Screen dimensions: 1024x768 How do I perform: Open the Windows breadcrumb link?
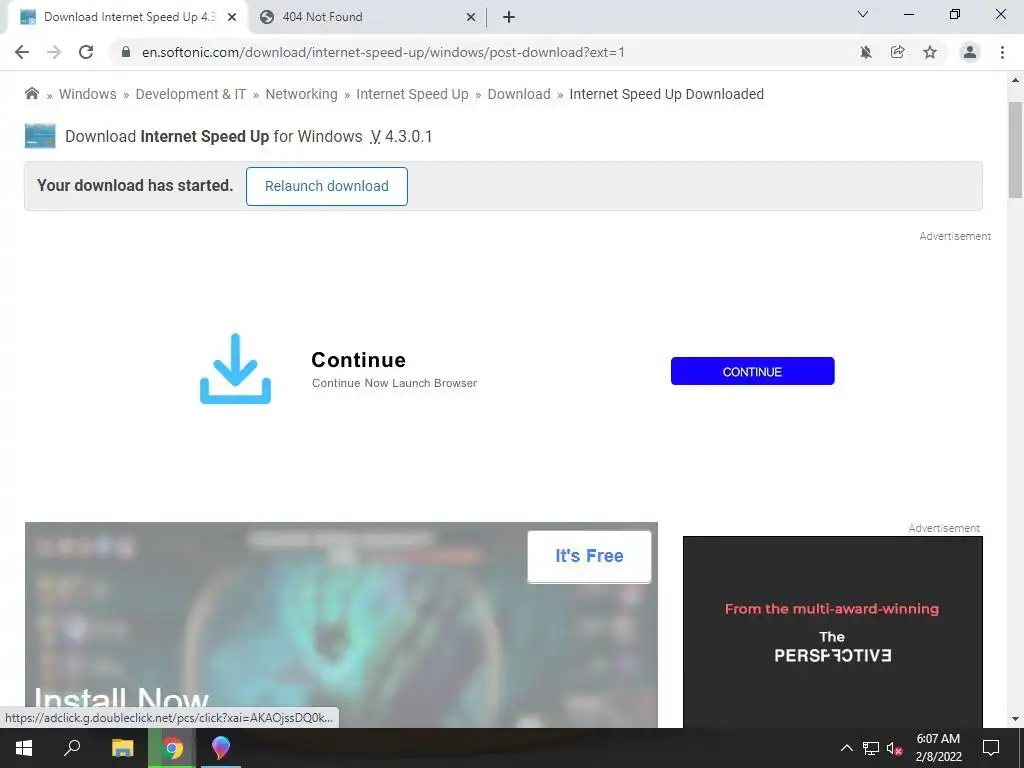88,94
